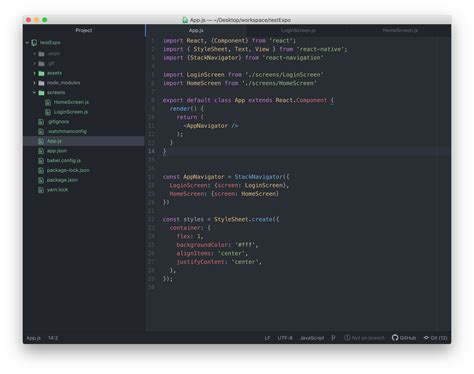Expand the node_modules folder
The image size is (474, 374).
point(34,83)
